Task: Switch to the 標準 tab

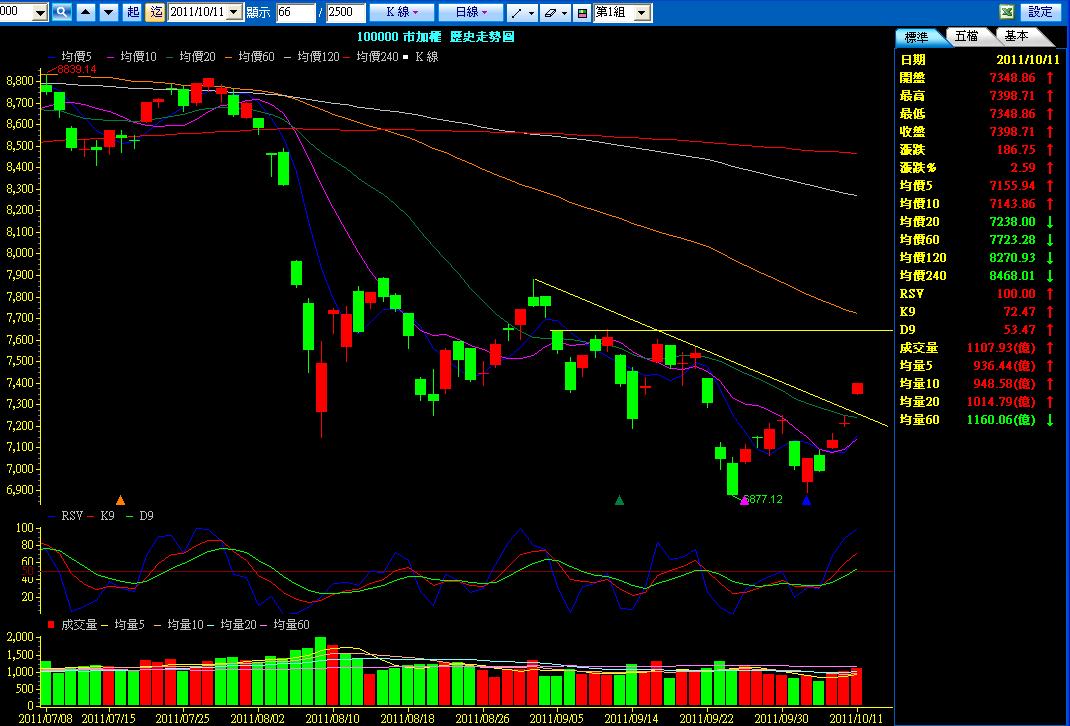Action: coord(918,37)
